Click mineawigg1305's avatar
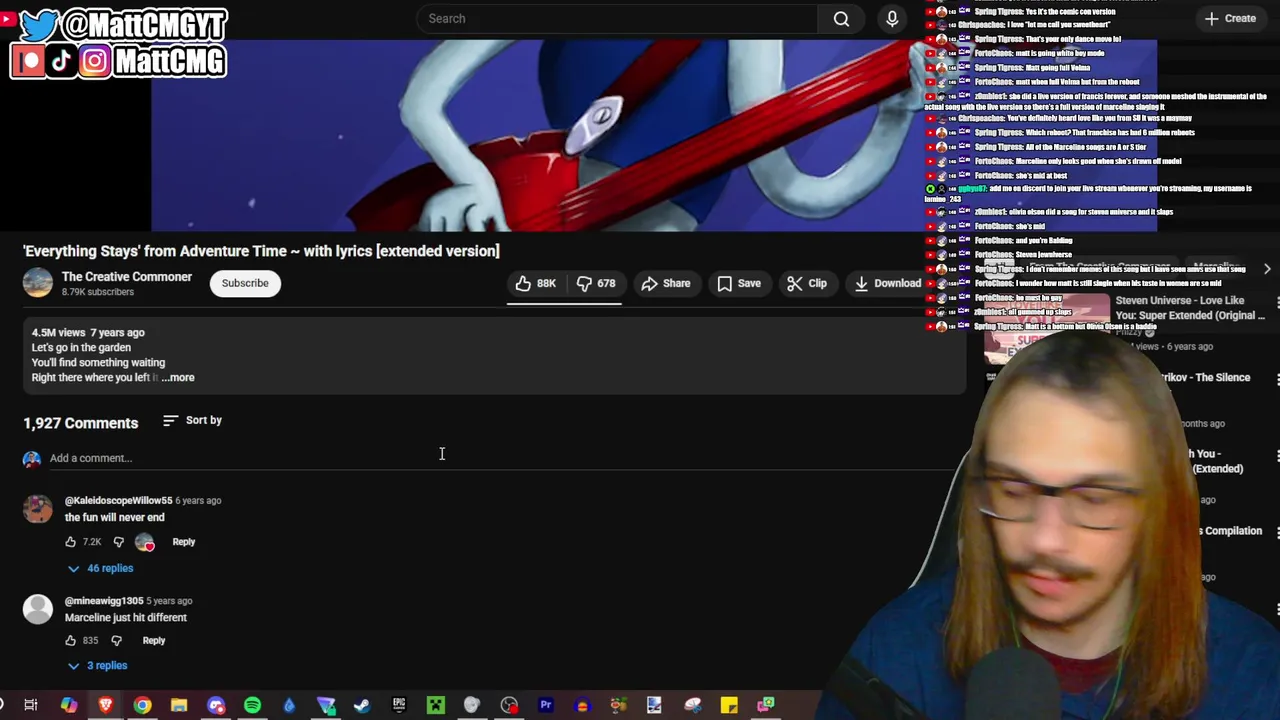The image size is (1280, 720). [38, 609]
